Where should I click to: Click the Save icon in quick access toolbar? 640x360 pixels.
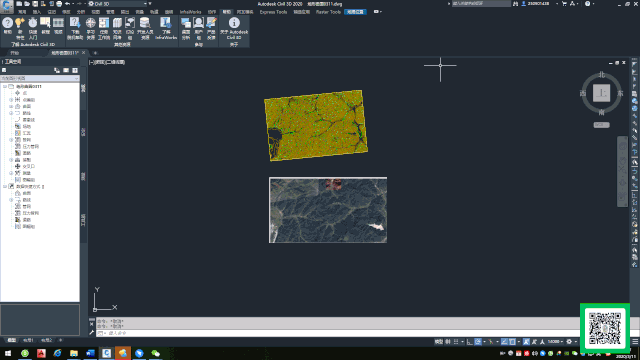pyautogui.click(x=35, y=4)
